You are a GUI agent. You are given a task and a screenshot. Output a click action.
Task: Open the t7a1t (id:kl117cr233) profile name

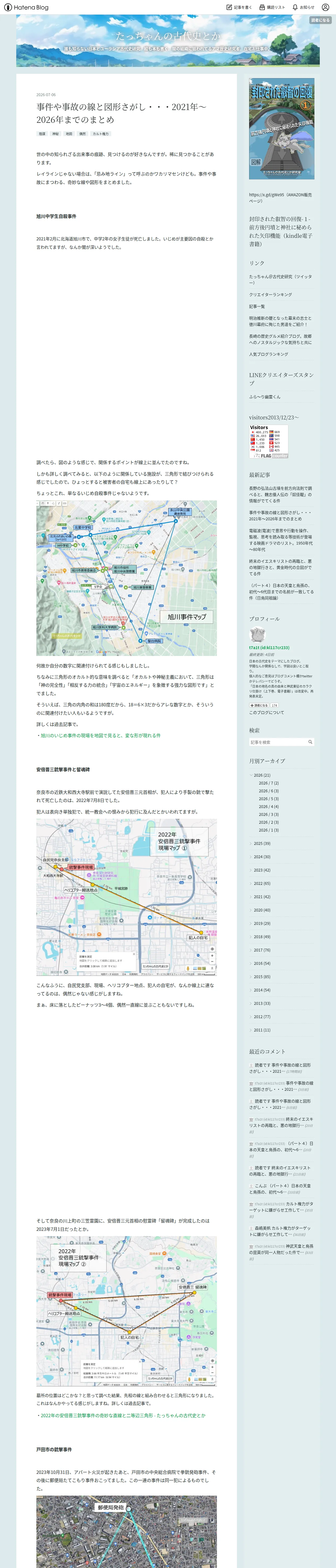pos(269,648)
